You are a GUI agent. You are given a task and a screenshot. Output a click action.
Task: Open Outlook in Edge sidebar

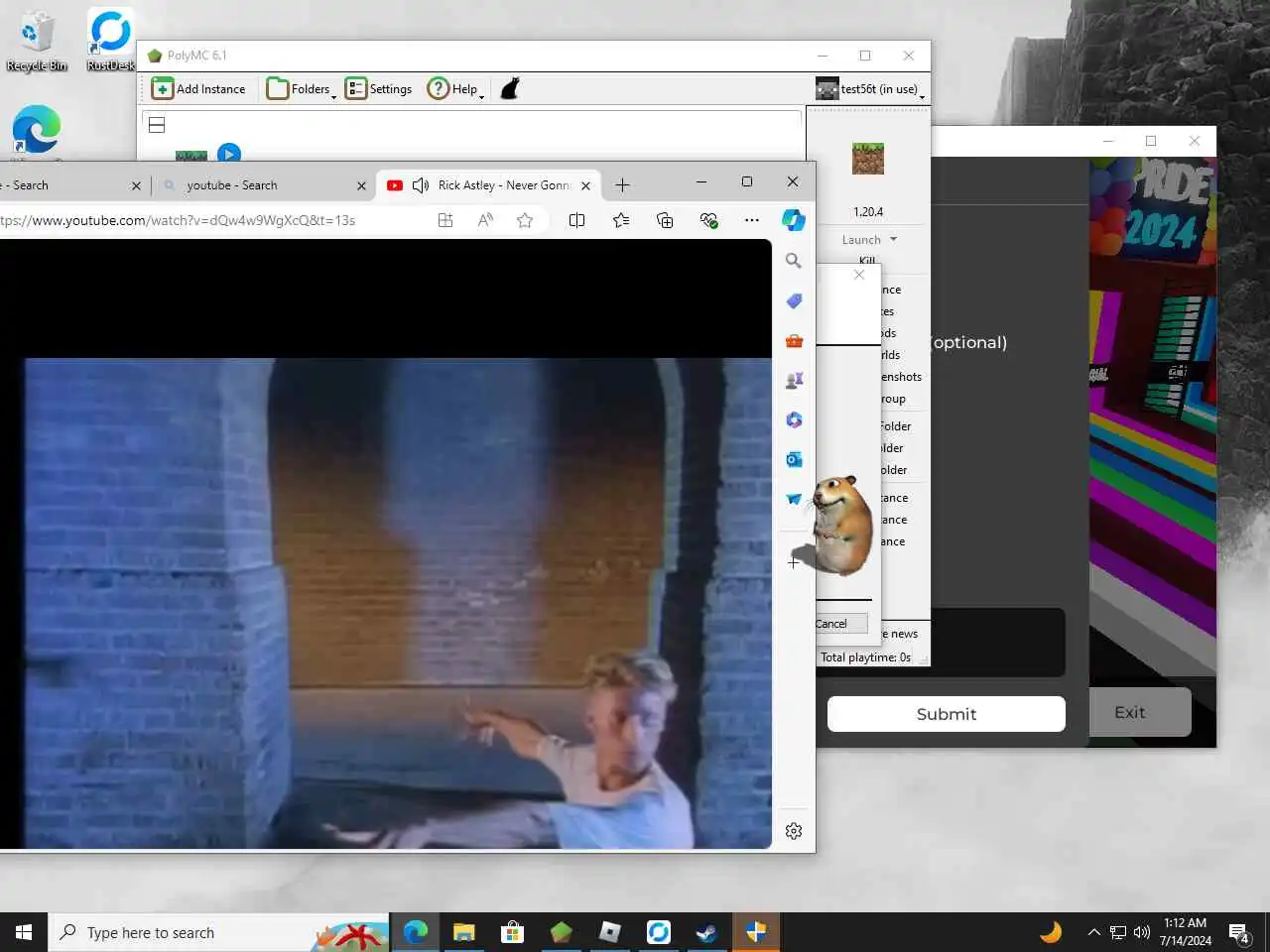pyautogui.click(x=794, y=459)
